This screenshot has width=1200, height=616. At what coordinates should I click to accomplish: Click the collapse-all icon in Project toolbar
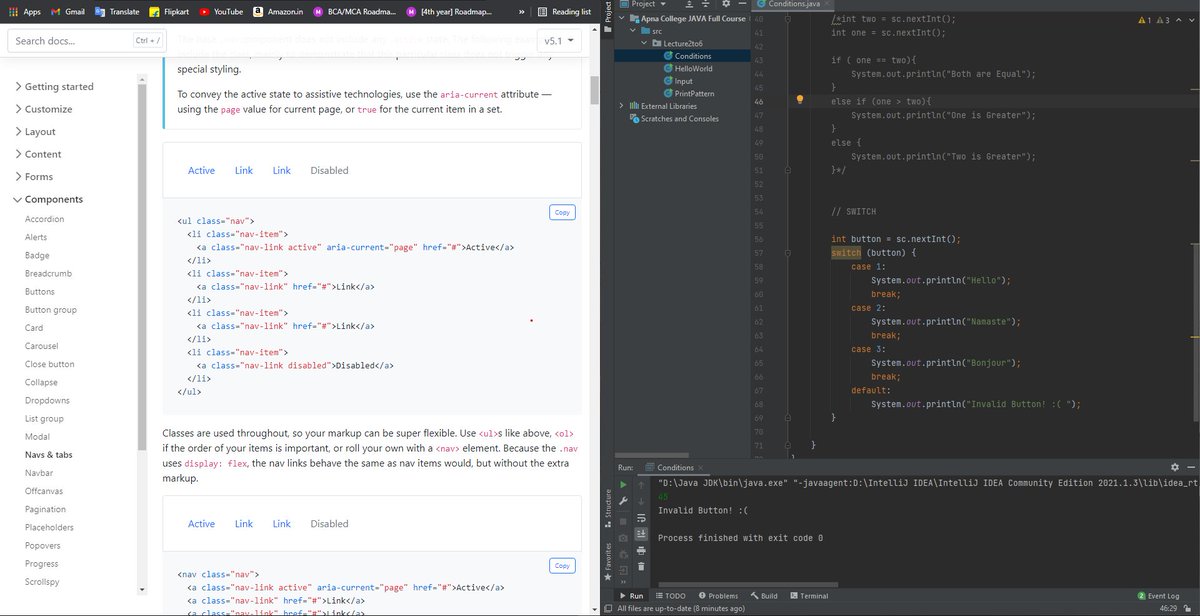pos(705,5)
